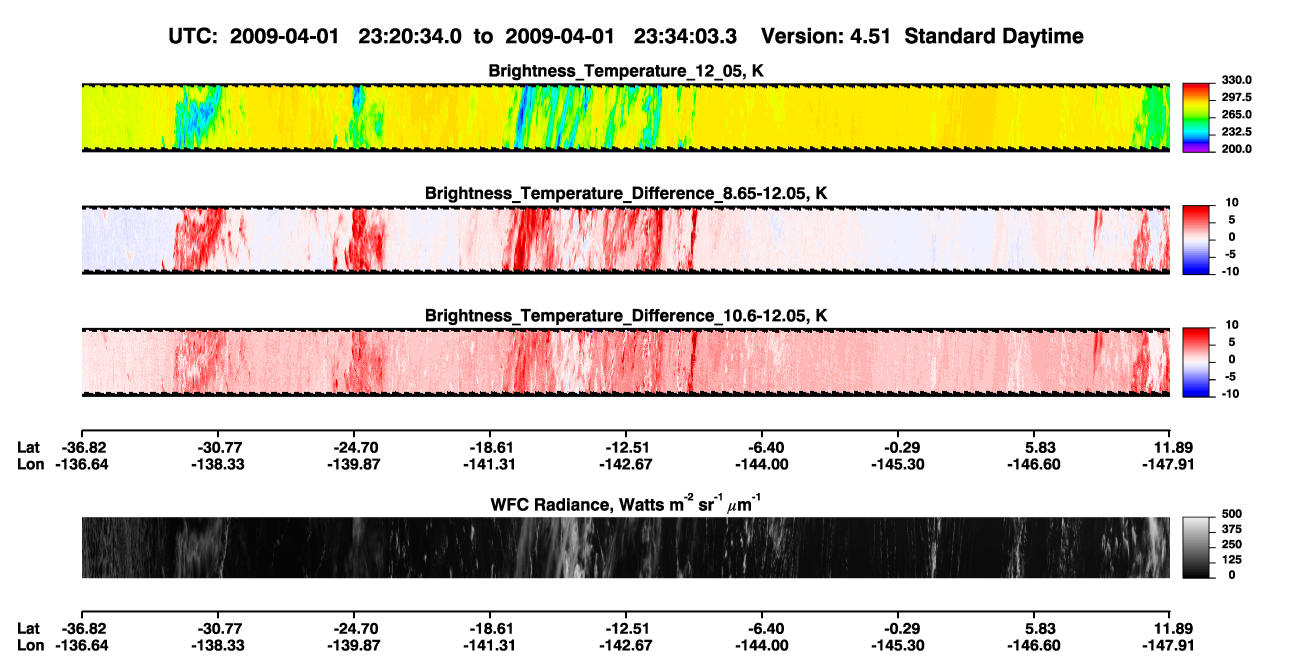Click the 'Lat' label on the bottom axis

tap(28, 628)
